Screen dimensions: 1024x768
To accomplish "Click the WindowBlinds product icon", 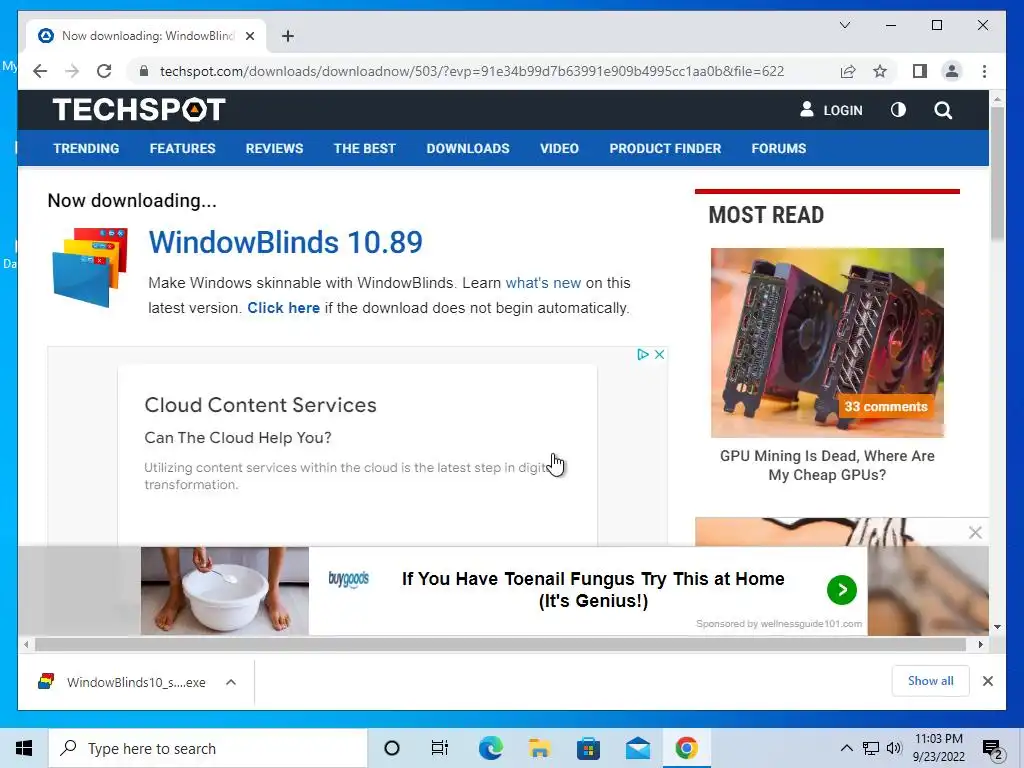I will pyautogui.click(x=90, y=266).
